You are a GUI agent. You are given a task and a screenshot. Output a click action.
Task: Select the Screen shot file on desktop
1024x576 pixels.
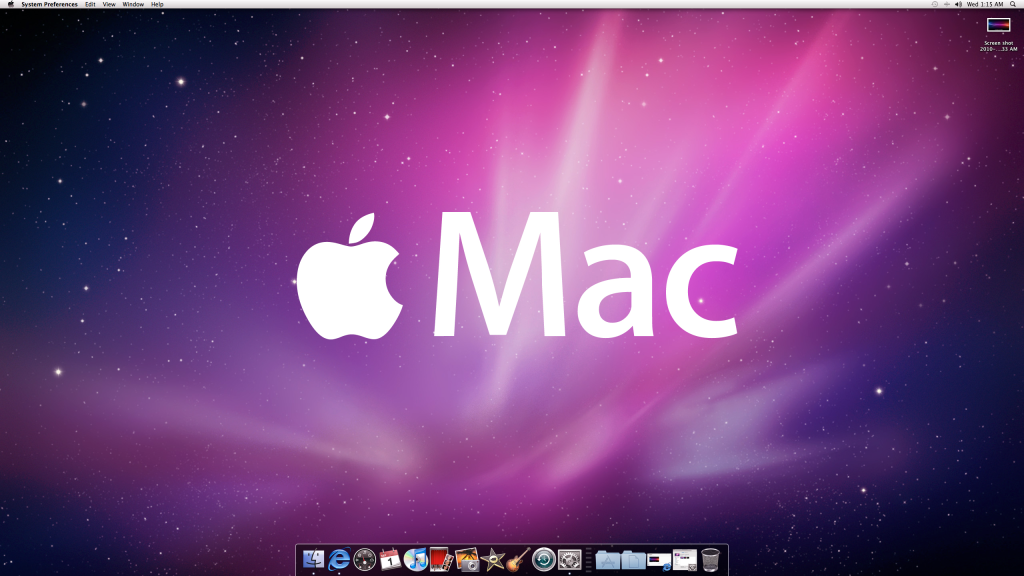[x=998, y=25]
